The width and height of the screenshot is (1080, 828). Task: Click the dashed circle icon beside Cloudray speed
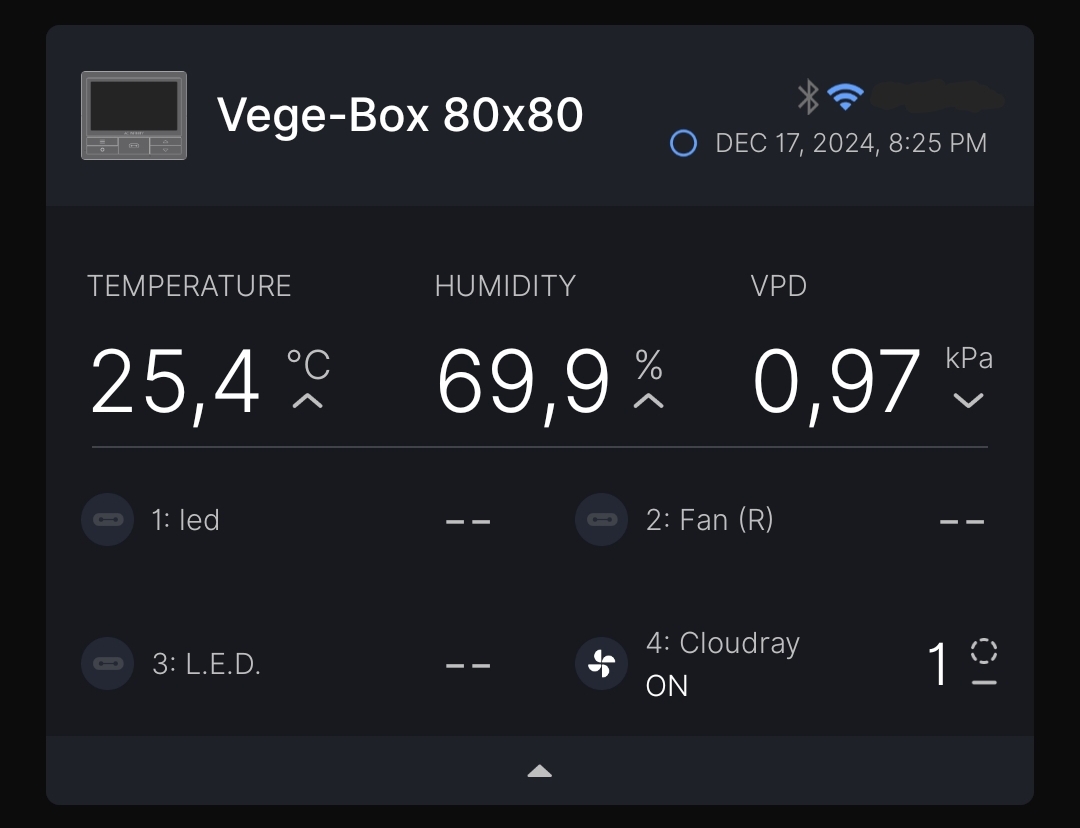[984, 651]
